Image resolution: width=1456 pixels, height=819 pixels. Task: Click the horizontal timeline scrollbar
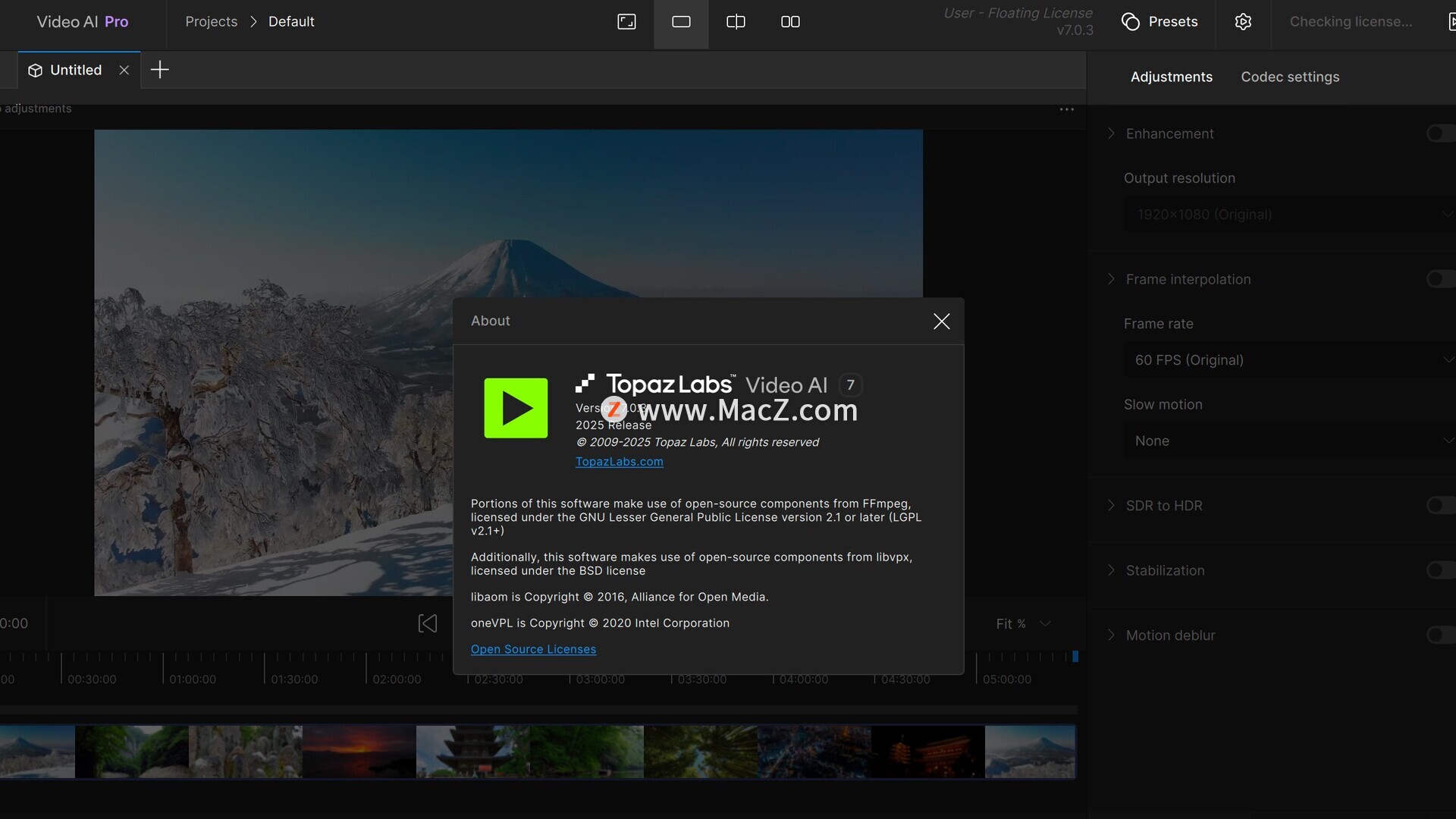(538, 711)
